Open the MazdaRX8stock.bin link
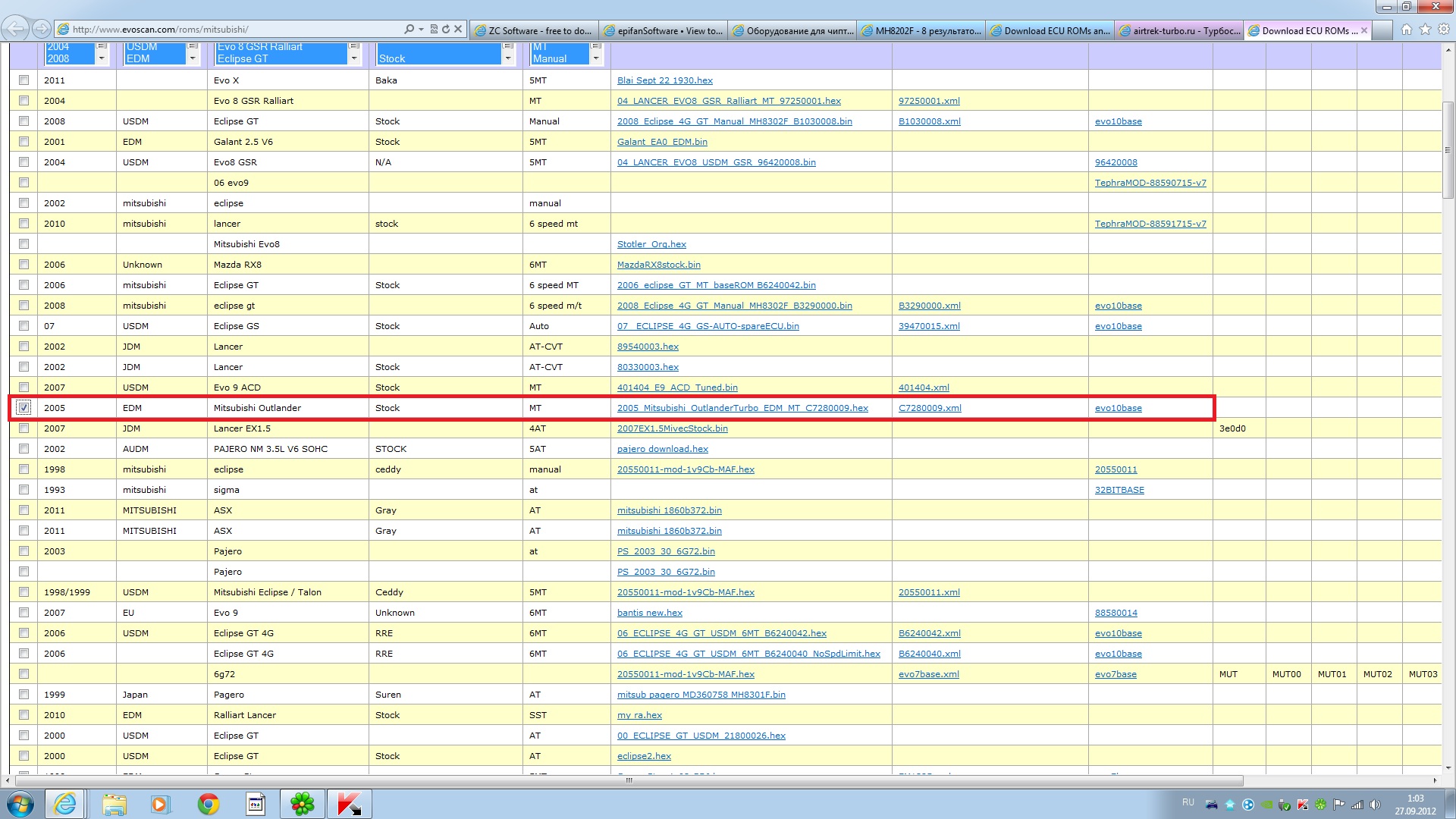This screenshot has height=819, width=1456. 658,265
